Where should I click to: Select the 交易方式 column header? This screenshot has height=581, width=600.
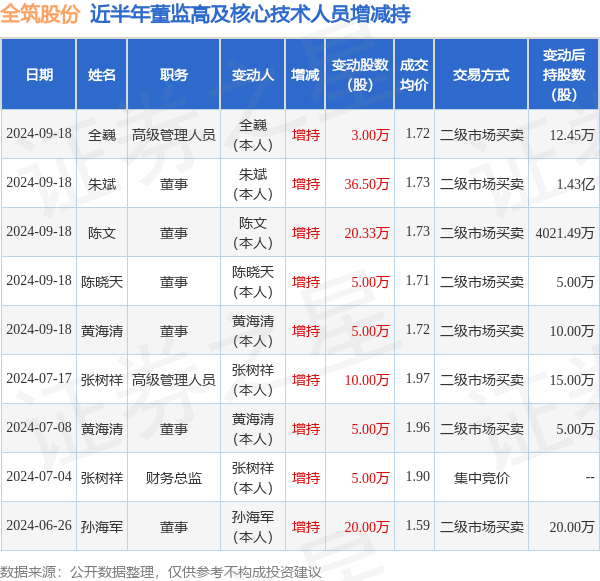481,75
